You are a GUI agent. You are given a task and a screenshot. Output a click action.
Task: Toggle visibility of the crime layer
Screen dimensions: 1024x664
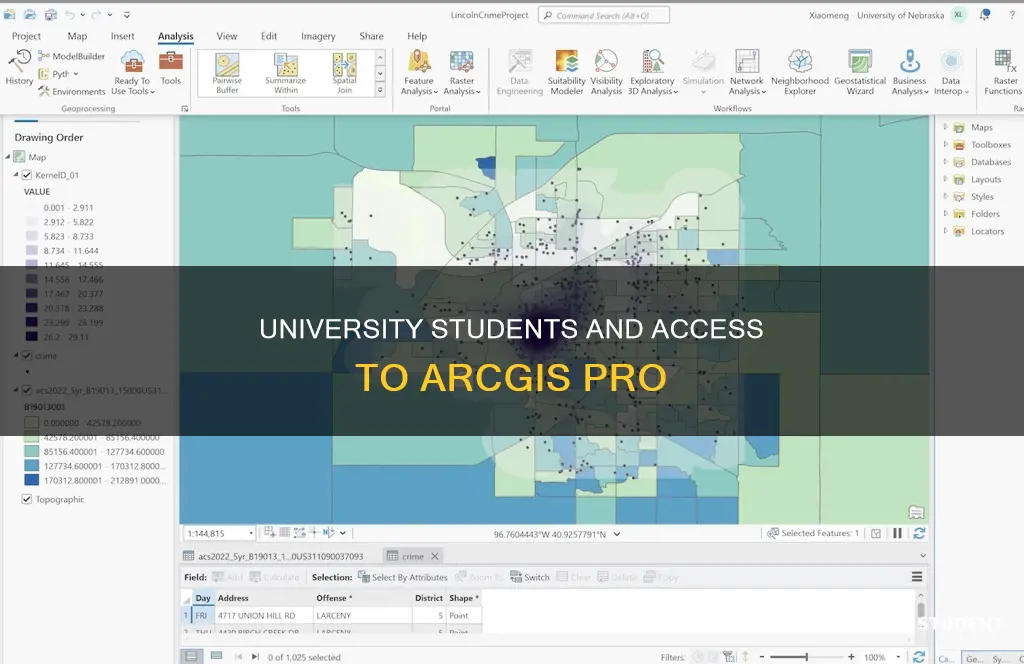click(x=27, y=356)
